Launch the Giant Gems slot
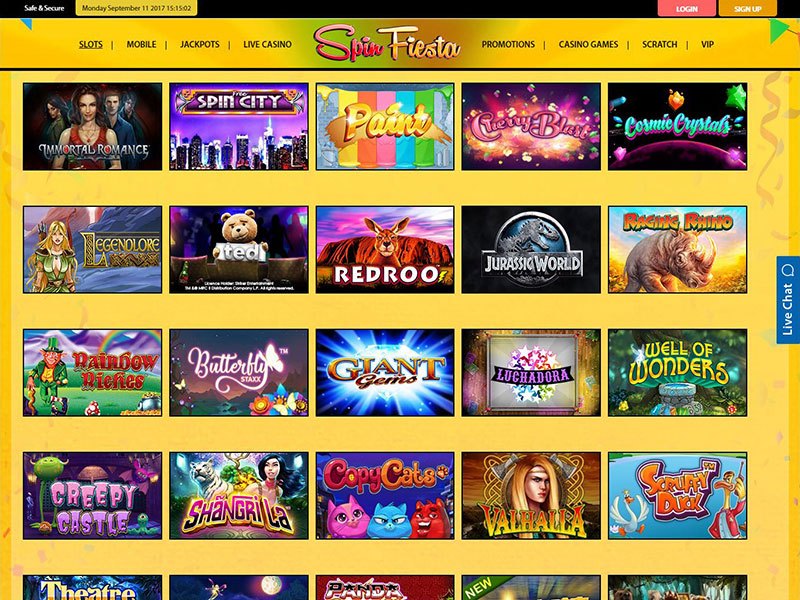This screenshot has width=800, height=600. (x=385, y=372)
